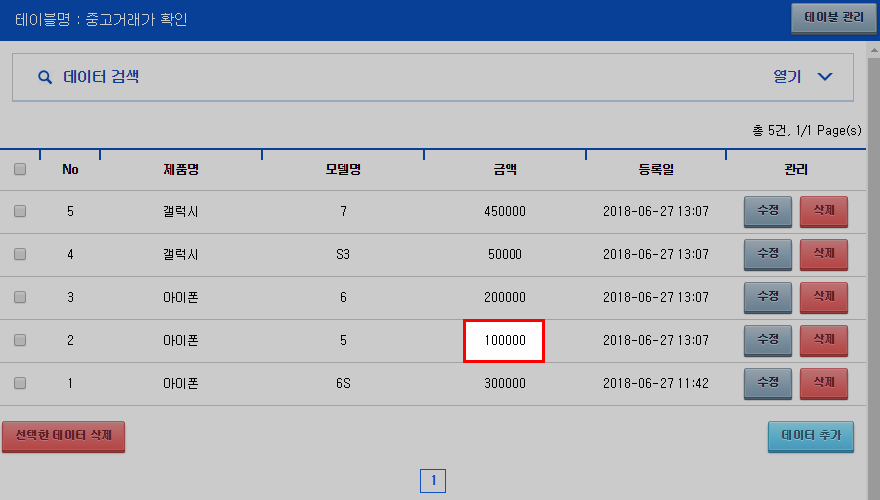Image resolution: width=880 pixels, height=500 pixels.
Task: Check the row No 1 checkbox
Action: pos(20,383)
